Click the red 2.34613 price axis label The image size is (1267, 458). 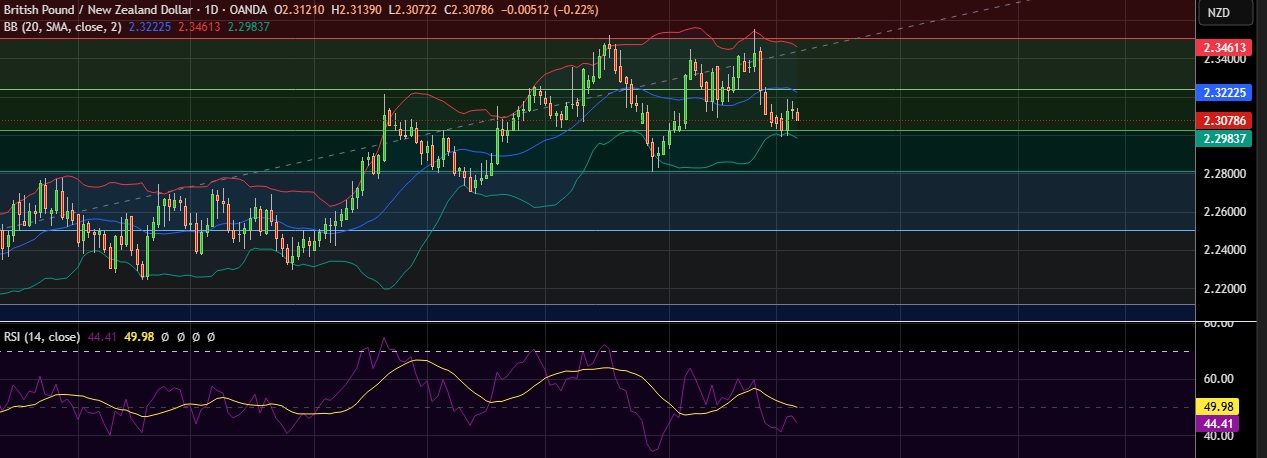[1224, 47]
